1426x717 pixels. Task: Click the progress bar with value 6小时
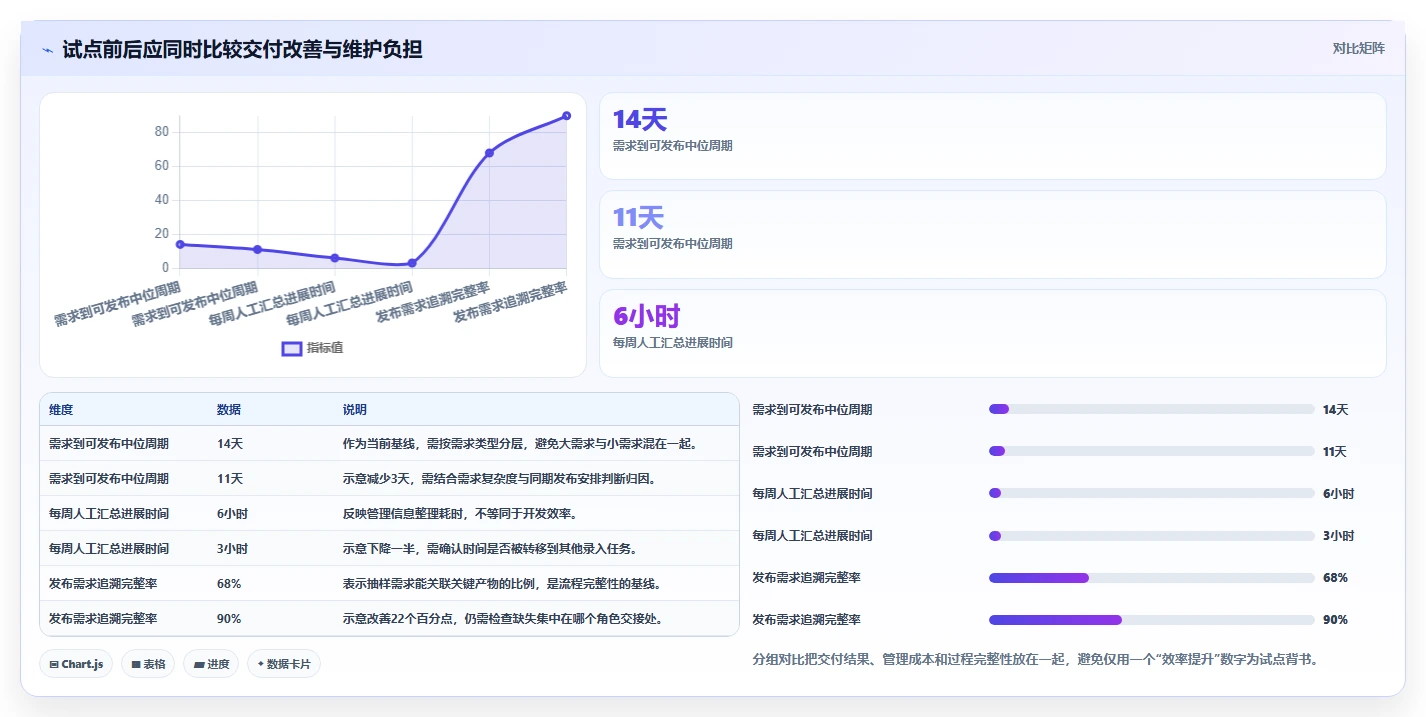coord(1151,493)
